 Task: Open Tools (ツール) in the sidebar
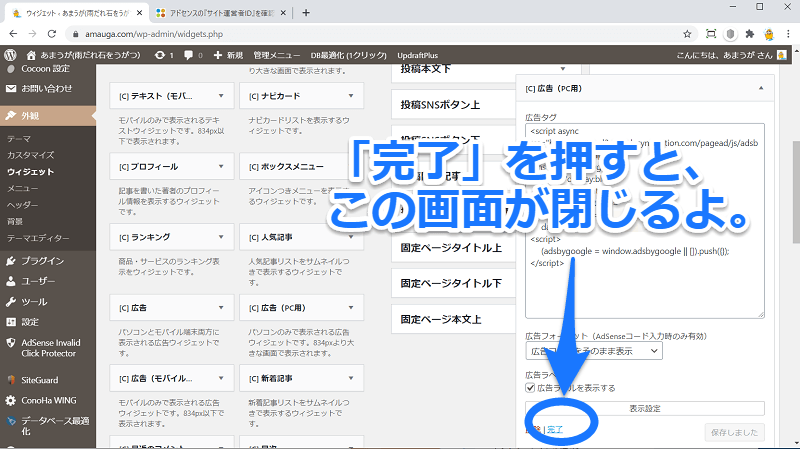click(x=34, y=301)
